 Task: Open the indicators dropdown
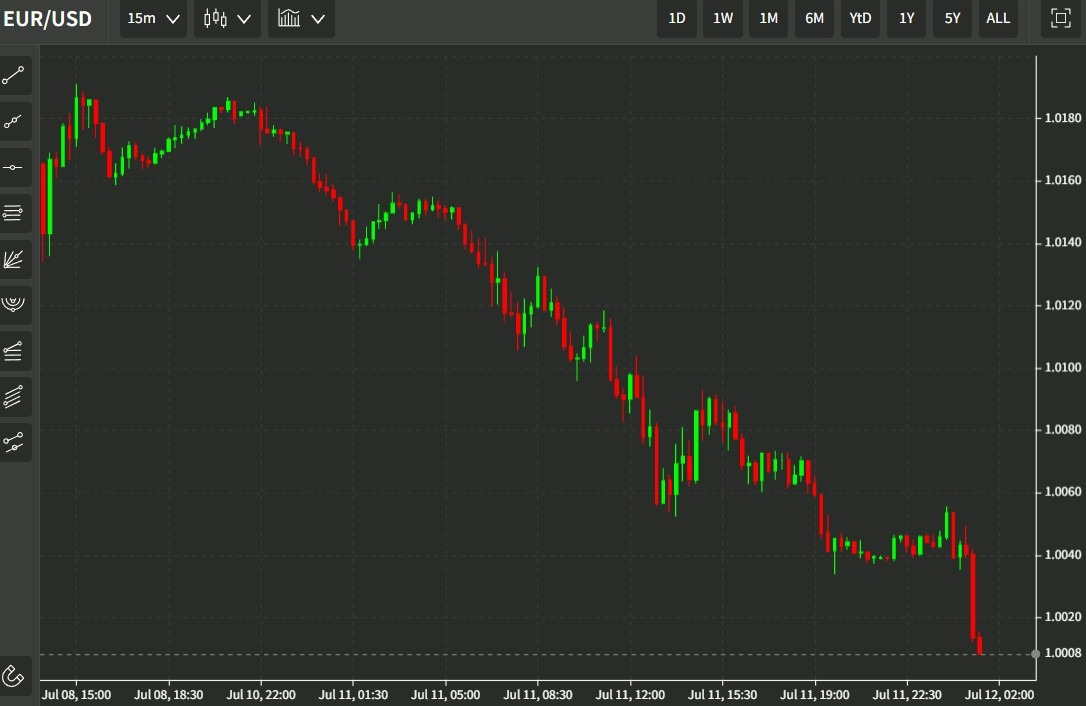301,18
